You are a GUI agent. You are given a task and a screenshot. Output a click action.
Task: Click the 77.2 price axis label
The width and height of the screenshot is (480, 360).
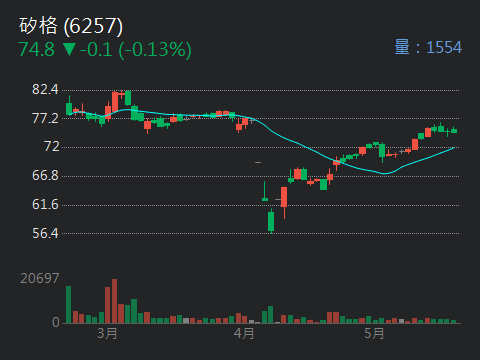tap(45, 118)
